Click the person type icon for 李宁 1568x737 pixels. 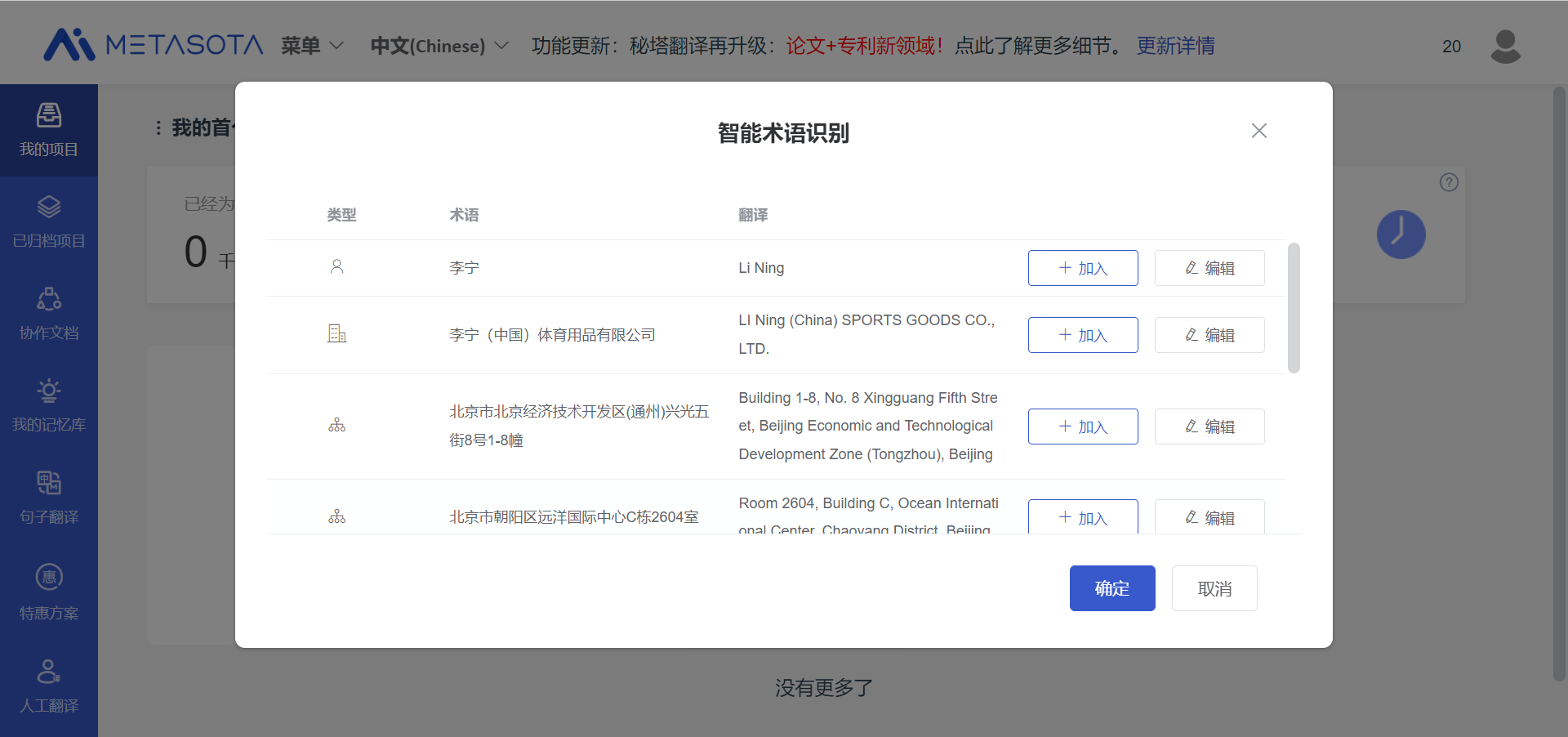[x=336, y=267]
